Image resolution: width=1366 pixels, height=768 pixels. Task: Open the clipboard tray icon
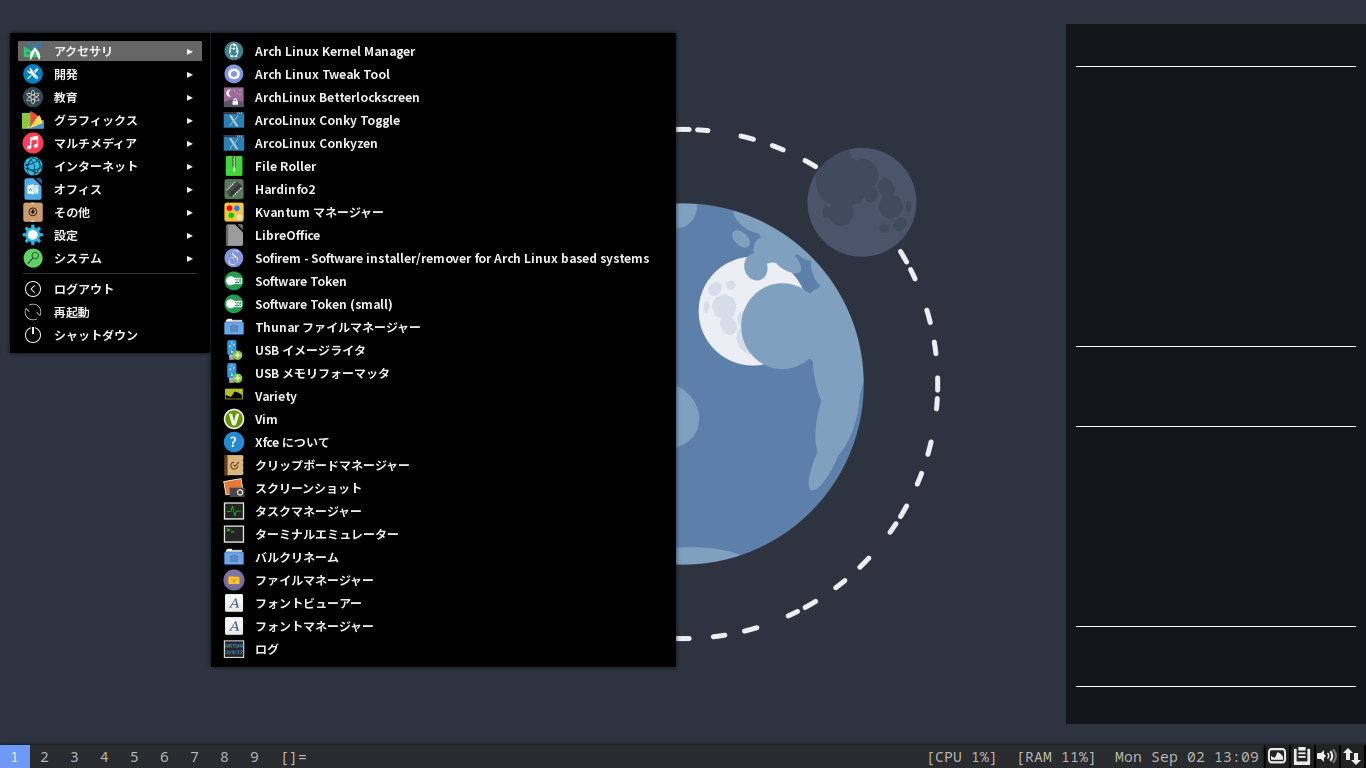[1302, 756]
